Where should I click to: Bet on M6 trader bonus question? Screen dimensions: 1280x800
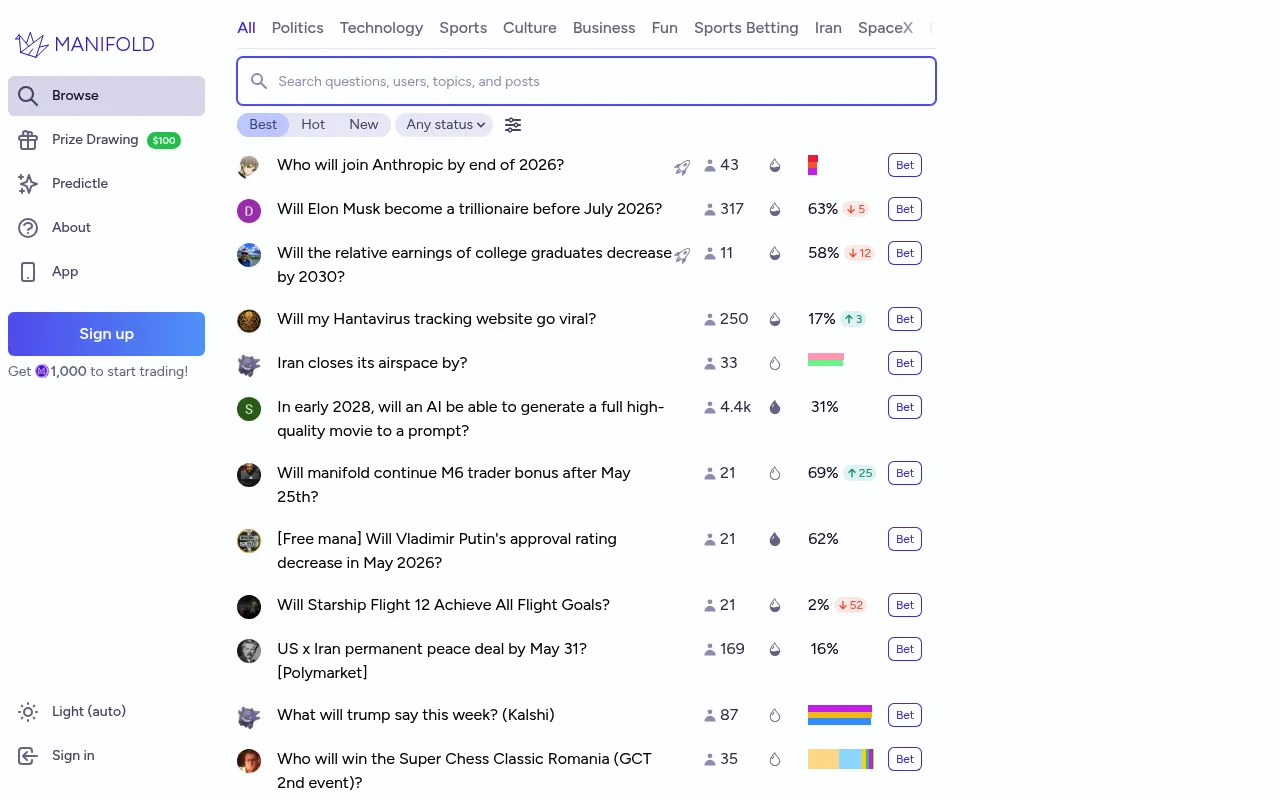point(905,473)
